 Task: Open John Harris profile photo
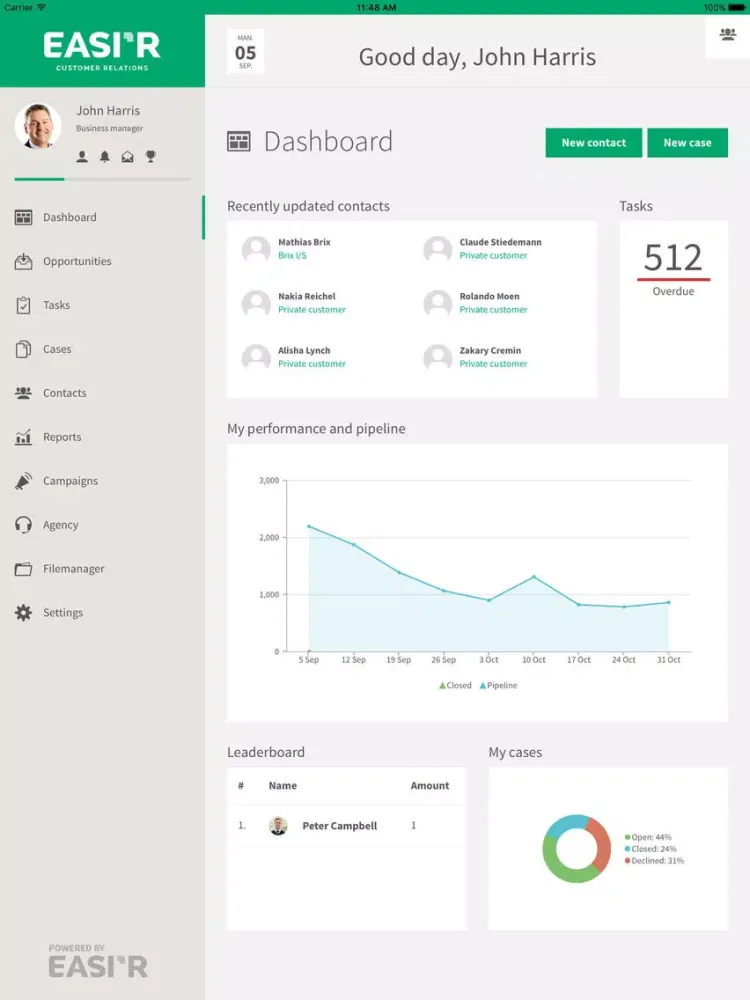pos(38,126)
